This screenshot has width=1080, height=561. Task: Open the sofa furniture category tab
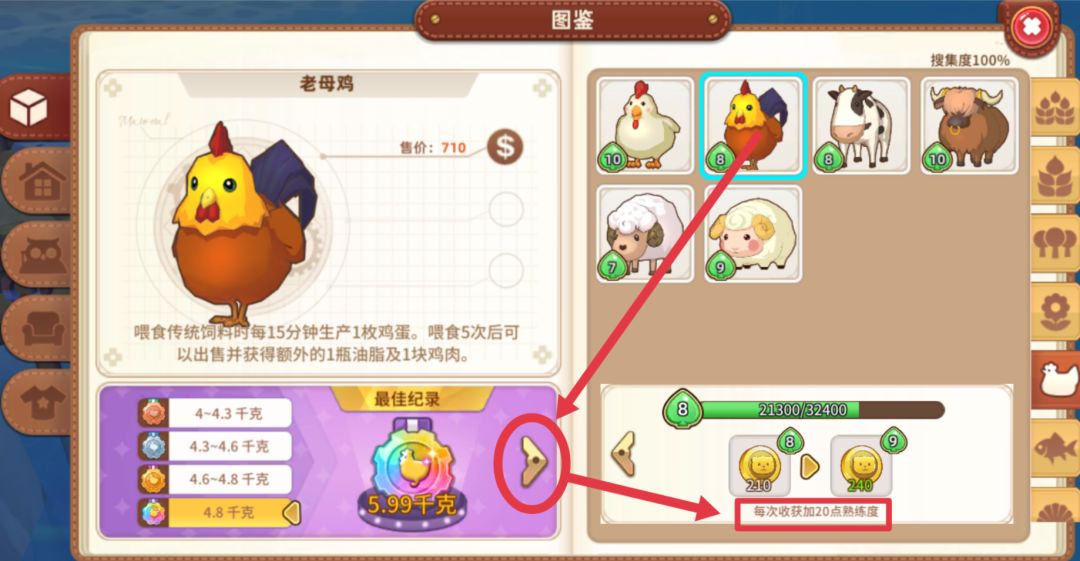38,329
